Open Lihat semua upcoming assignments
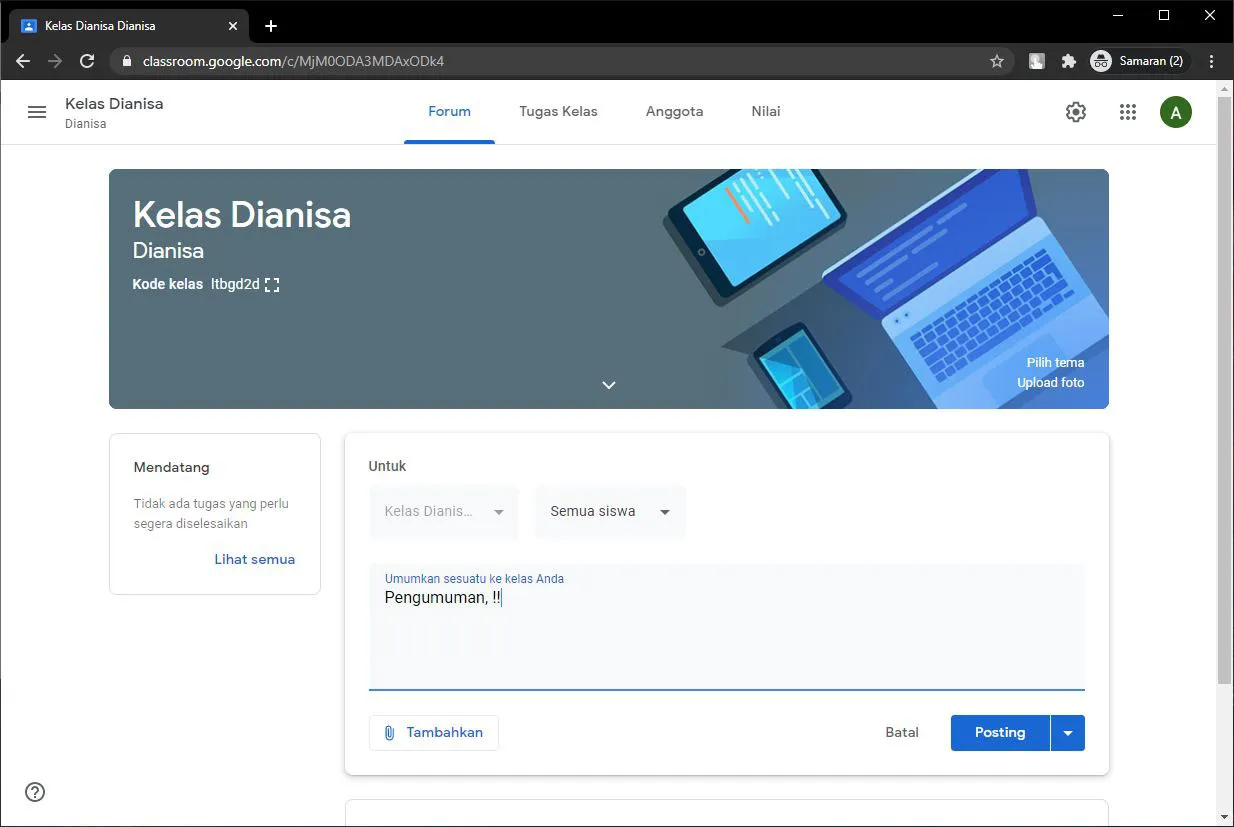The height and width of the screenshot is (827, 1234). point(254,559)
